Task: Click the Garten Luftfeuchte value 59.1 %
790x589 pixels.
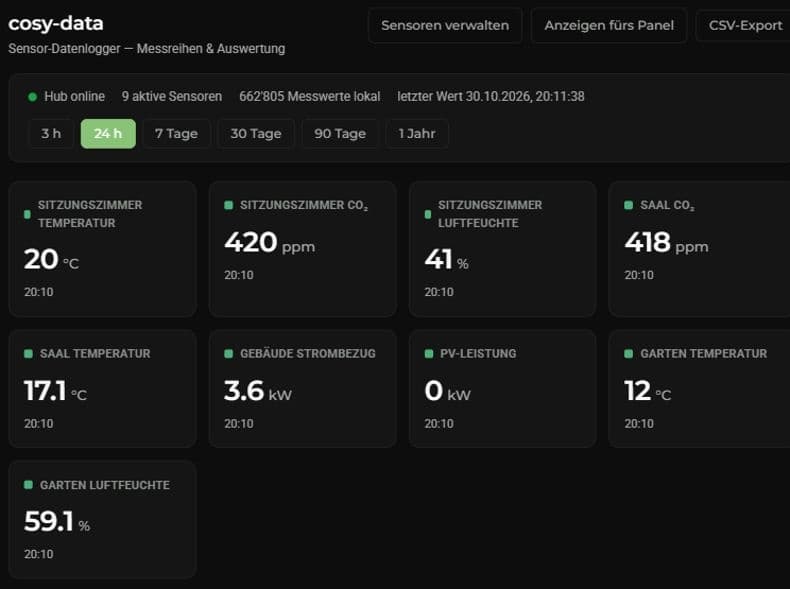Action: [57, 521]
